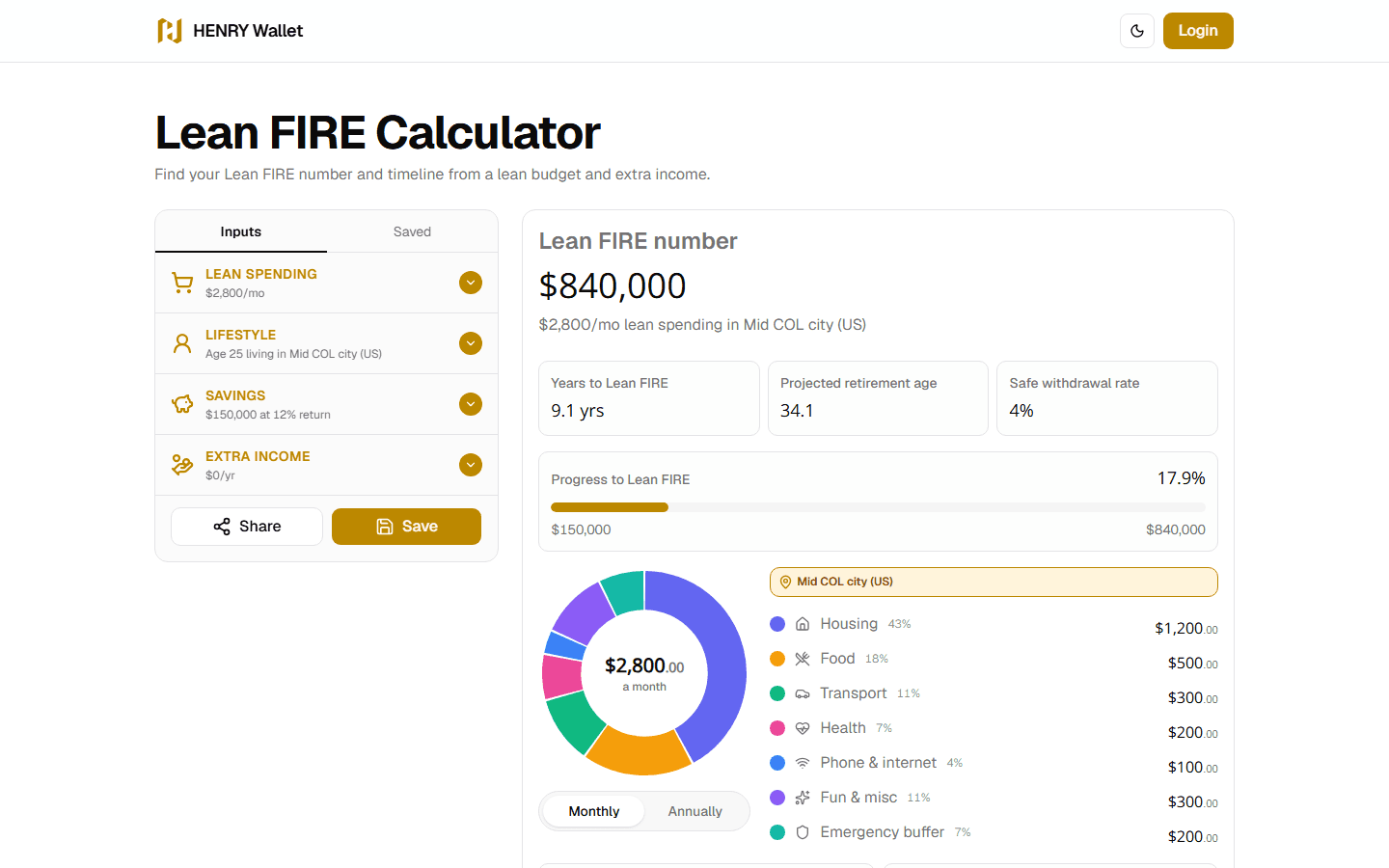
Task: Click the person icon for Lifestyle
Action: 182,343
